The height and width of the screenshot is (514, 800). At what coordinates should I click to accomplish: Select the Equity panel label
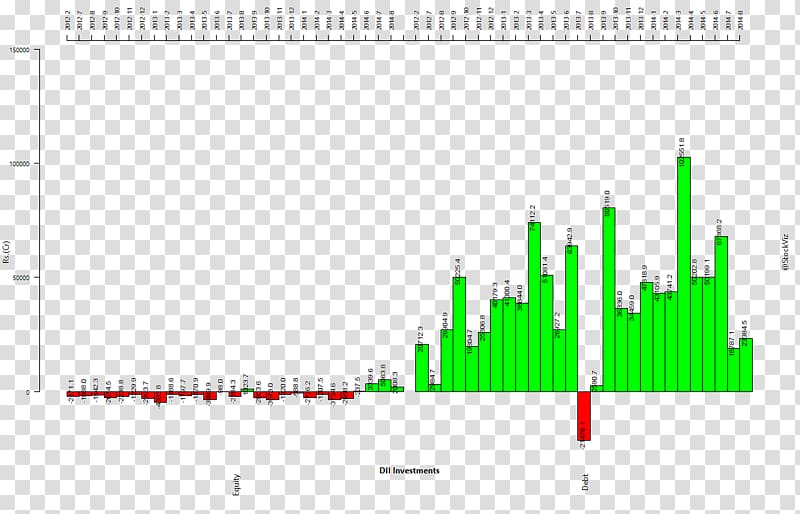coord(236,484)
